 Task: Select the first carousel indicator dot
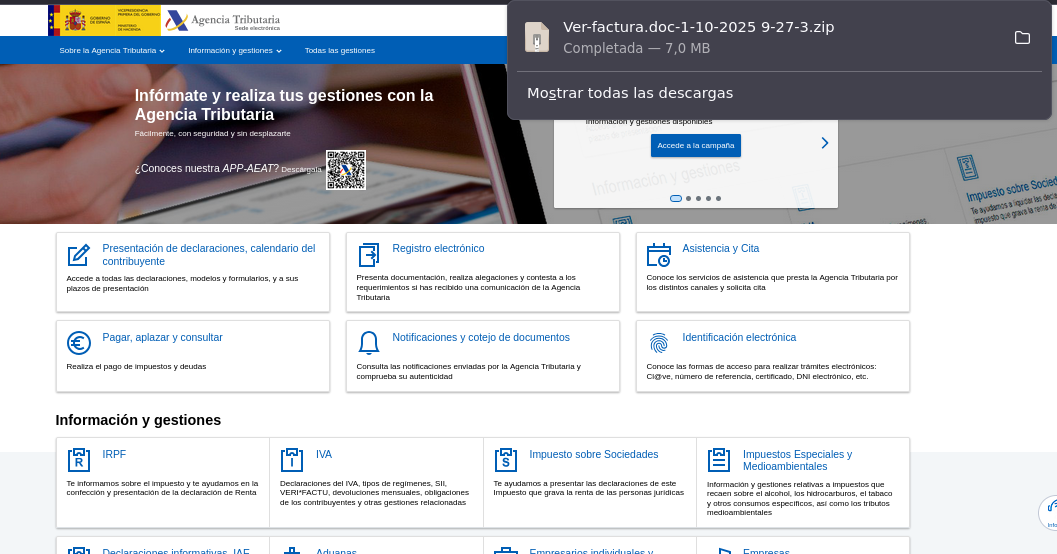coord(676,198)
